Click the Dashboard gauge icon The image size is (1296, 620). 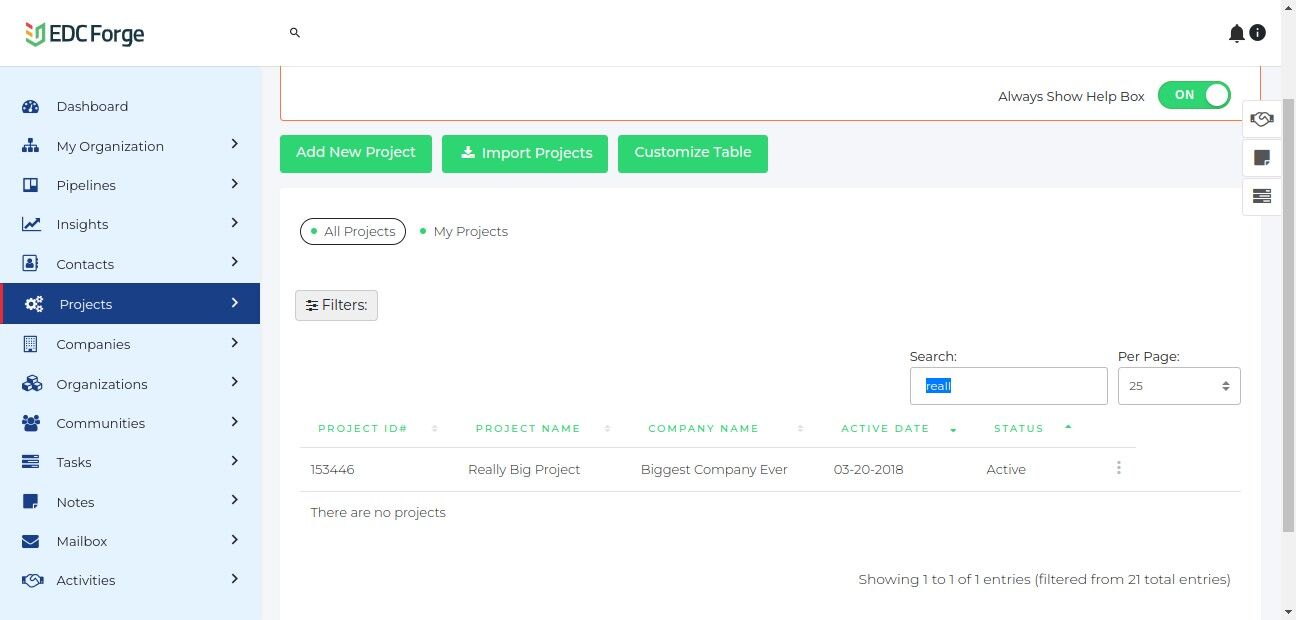(x=30, y=106)
